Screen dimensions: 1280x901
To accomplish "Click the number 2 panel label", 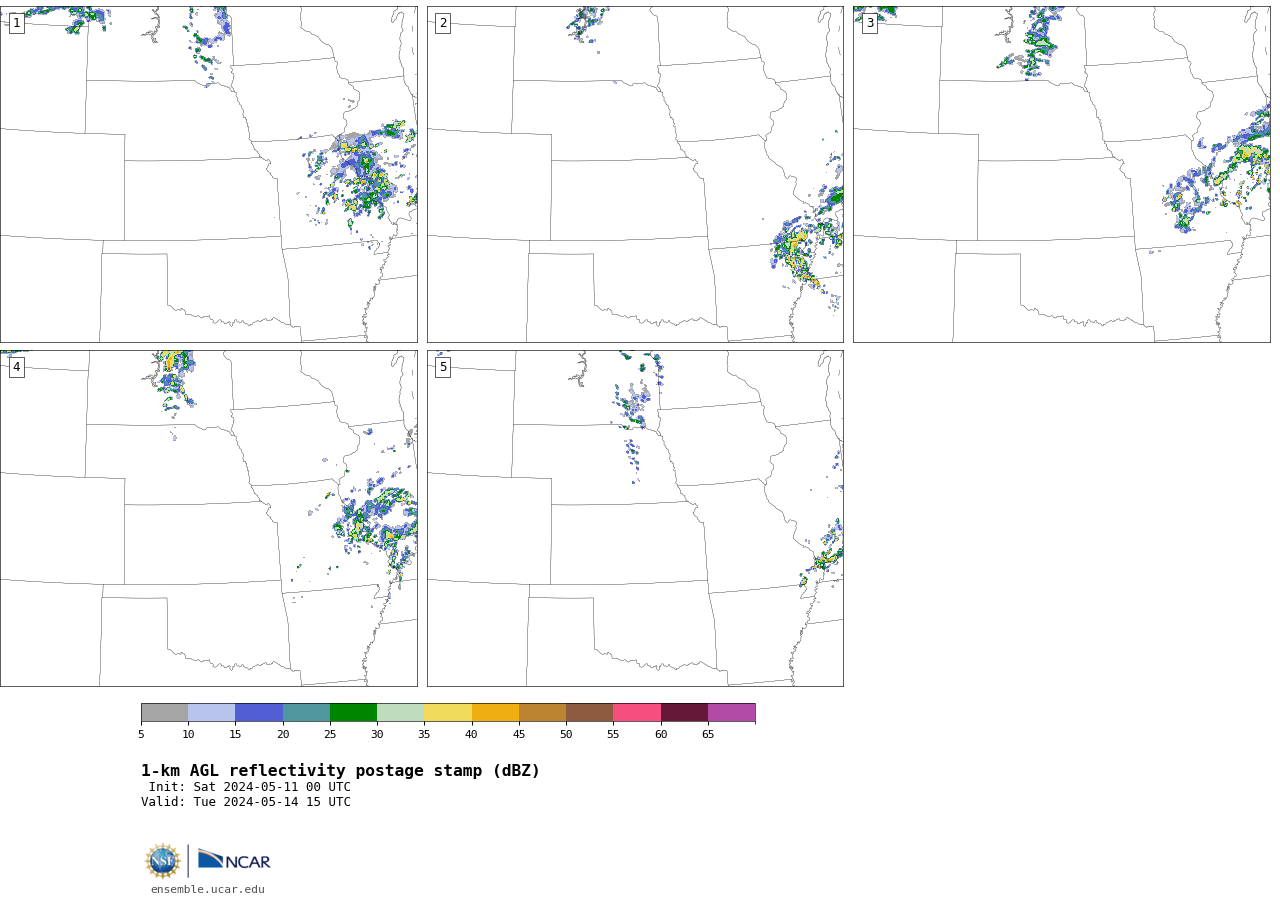I will [x=443, y=23].
